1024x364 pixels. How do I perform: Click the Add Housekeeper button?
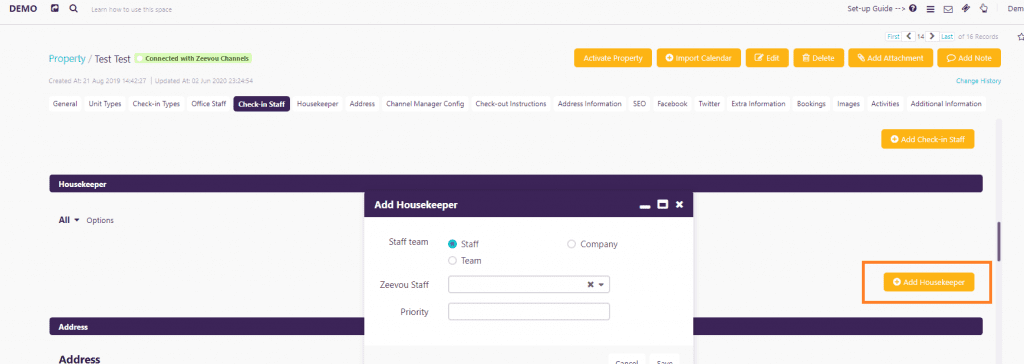[929, 282]
